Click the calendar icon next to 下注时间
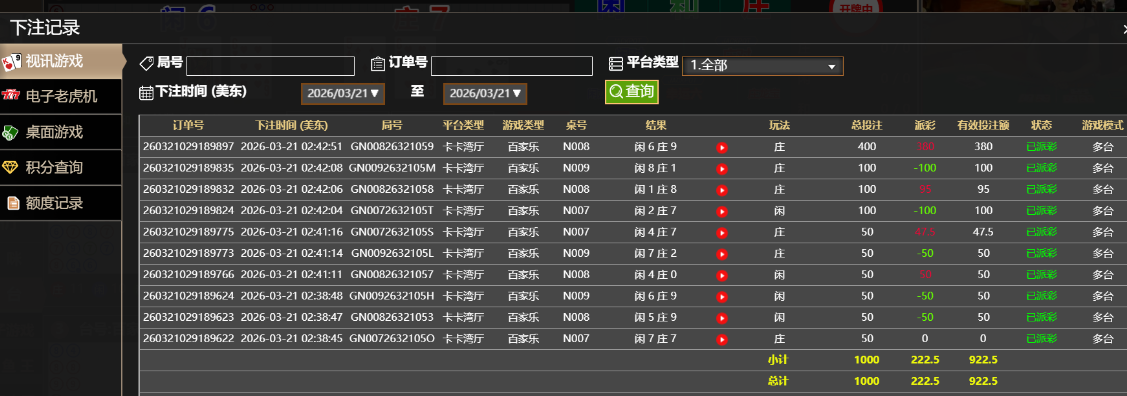1127x396 pixels. pyautogui.click(x=146, y=92)
